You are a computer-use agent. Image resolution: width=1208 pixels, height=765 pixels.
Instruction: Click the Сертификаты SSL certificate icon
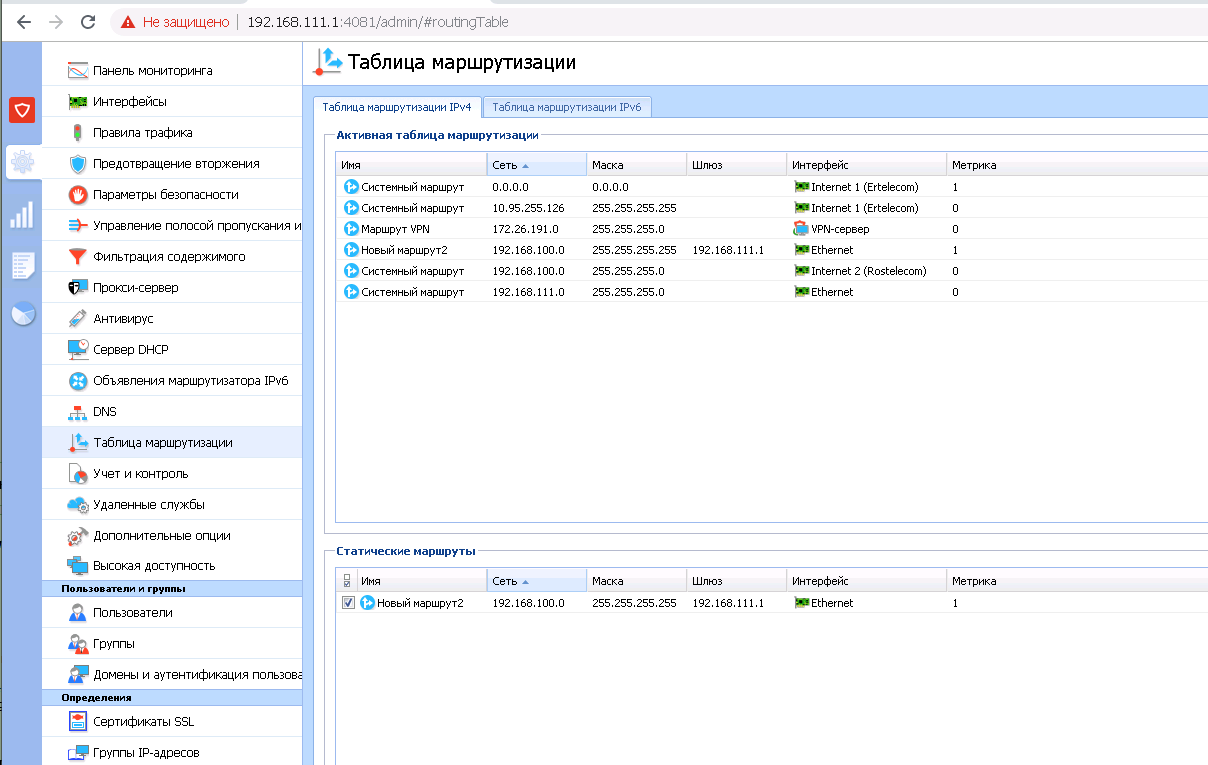78,722
